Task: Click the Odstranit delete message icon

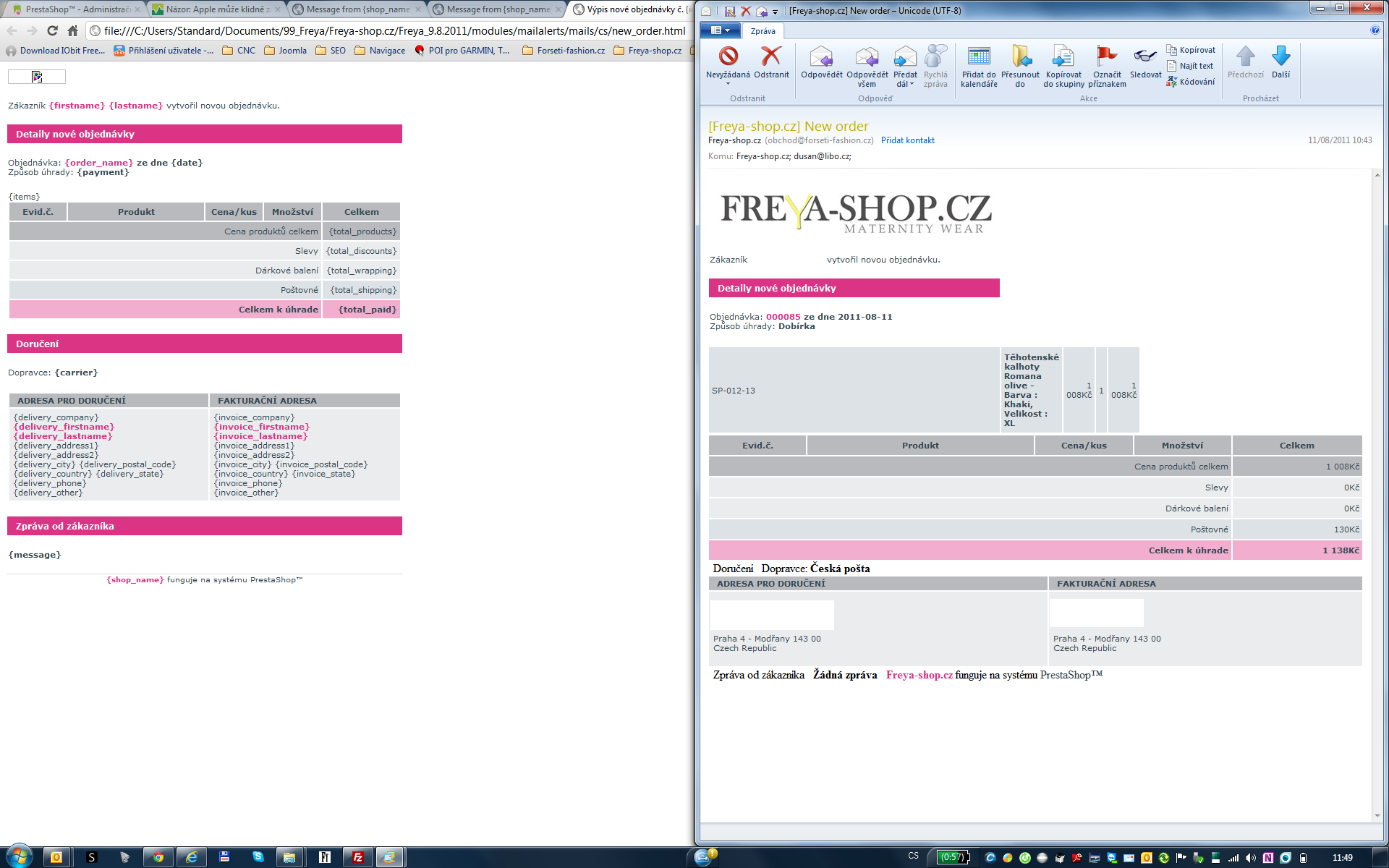Action: [771, 57]
